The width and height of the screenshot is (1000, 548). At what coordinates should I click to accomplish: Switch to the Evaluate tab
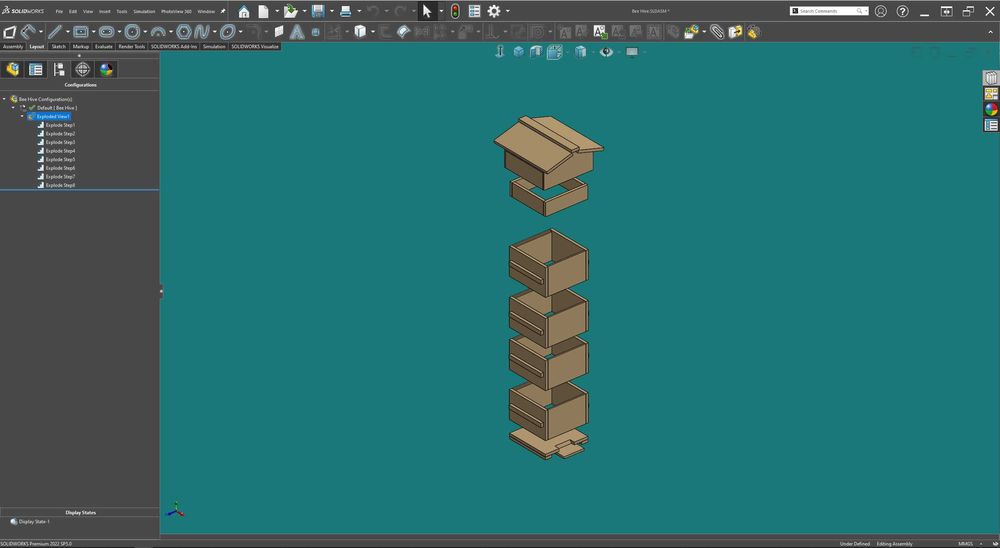pyautogui.click(x=104, y=46)
